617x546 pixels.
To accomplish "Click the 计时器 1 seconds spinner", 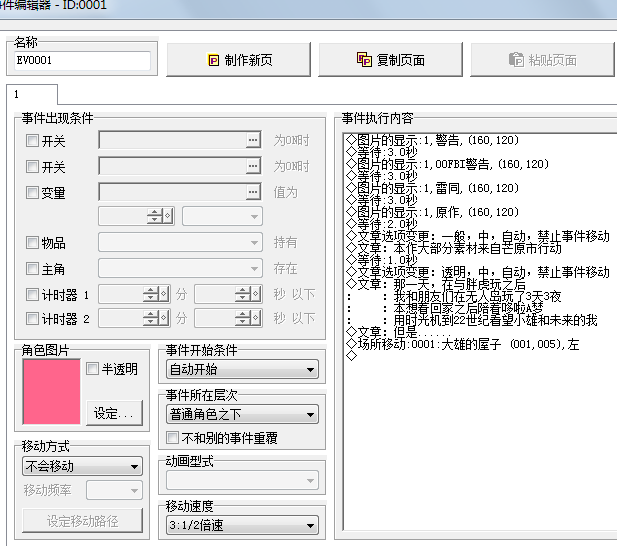I will click(x=242, y=294).
